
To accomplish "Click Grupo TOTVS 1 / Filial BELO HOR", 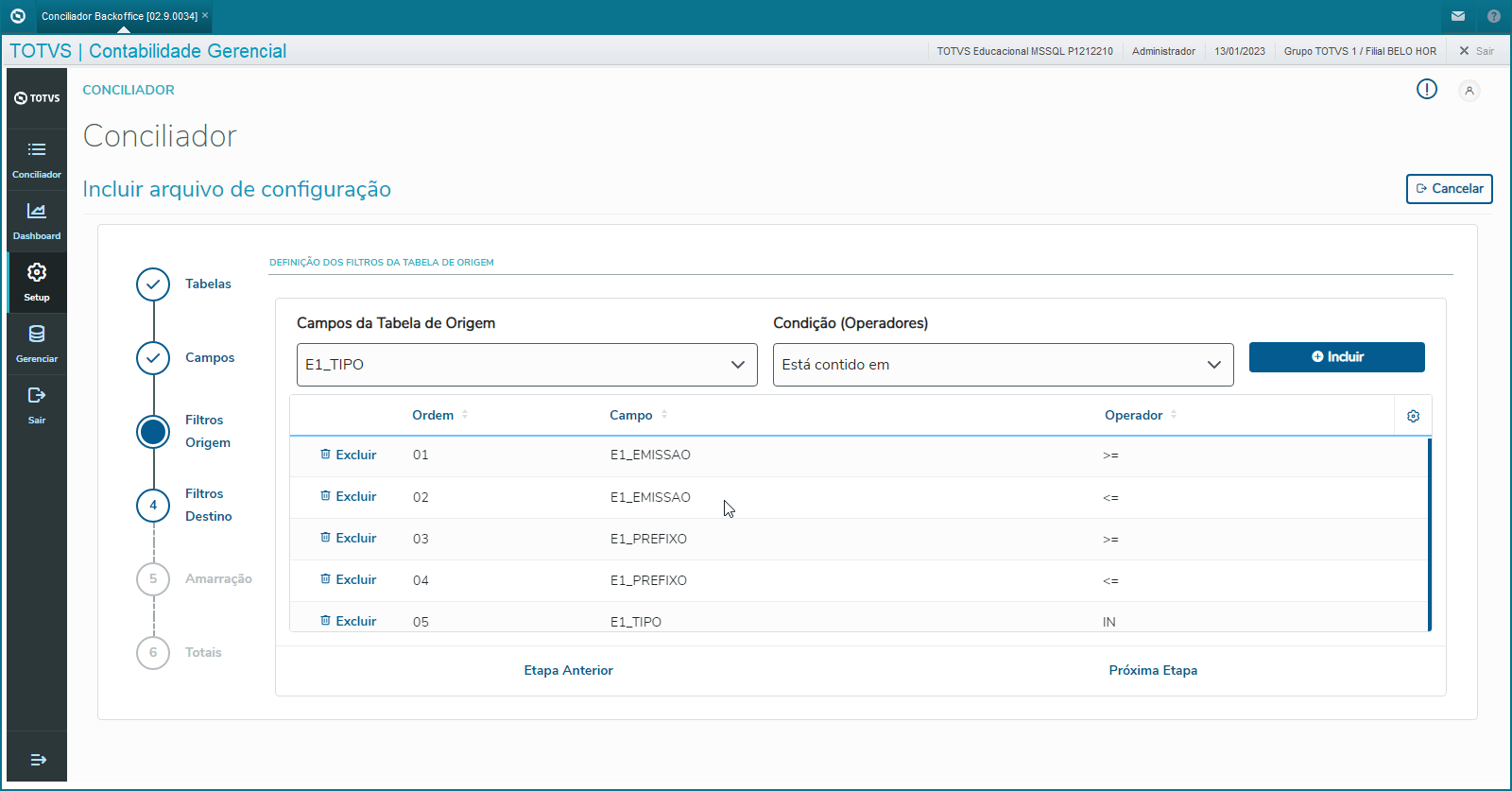I will [x=1360, y=51].
